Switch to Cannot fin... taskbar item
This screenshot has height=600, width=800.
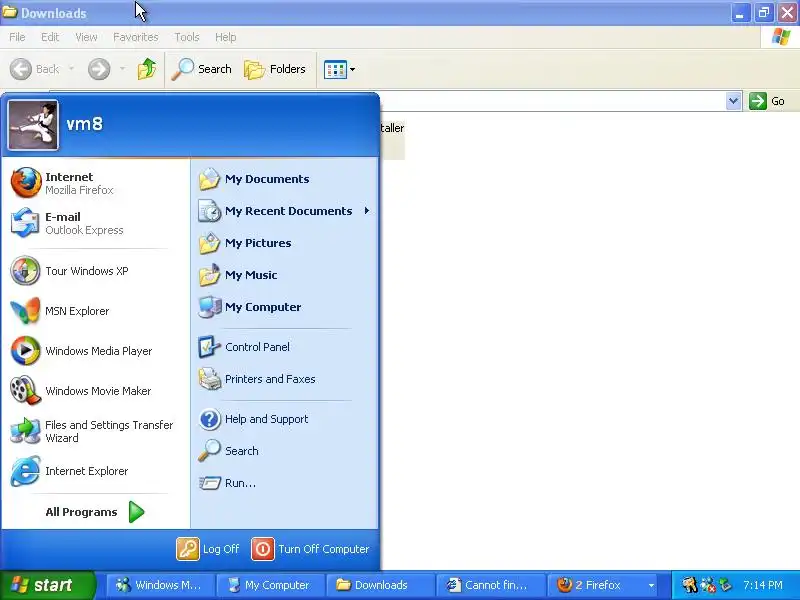click(x=490, y=585)
